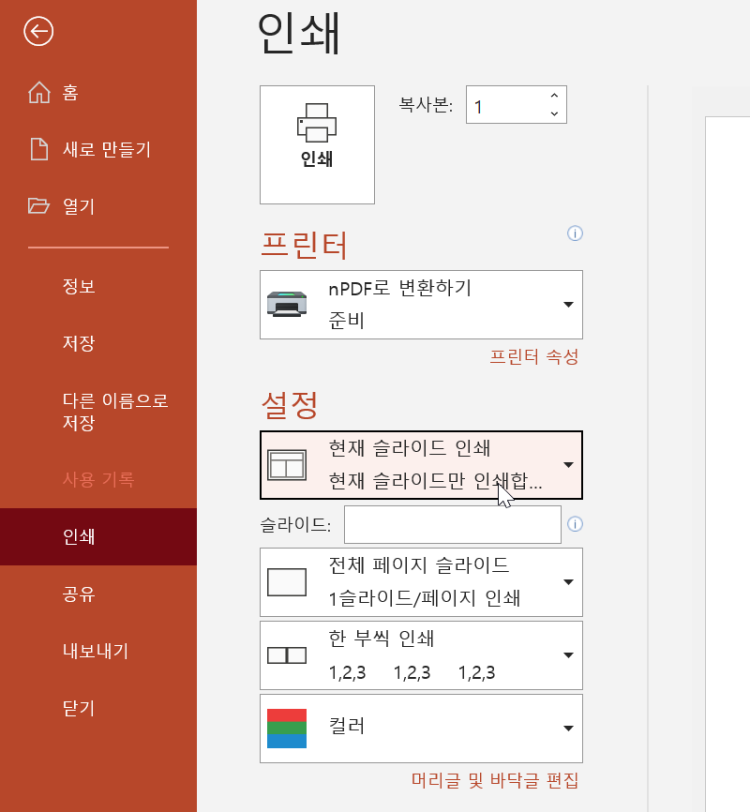Click the slide layout icon for 현재 슬라이드 인쇄
This screenshot has height=812, width=750.
[x=287, y=465]
